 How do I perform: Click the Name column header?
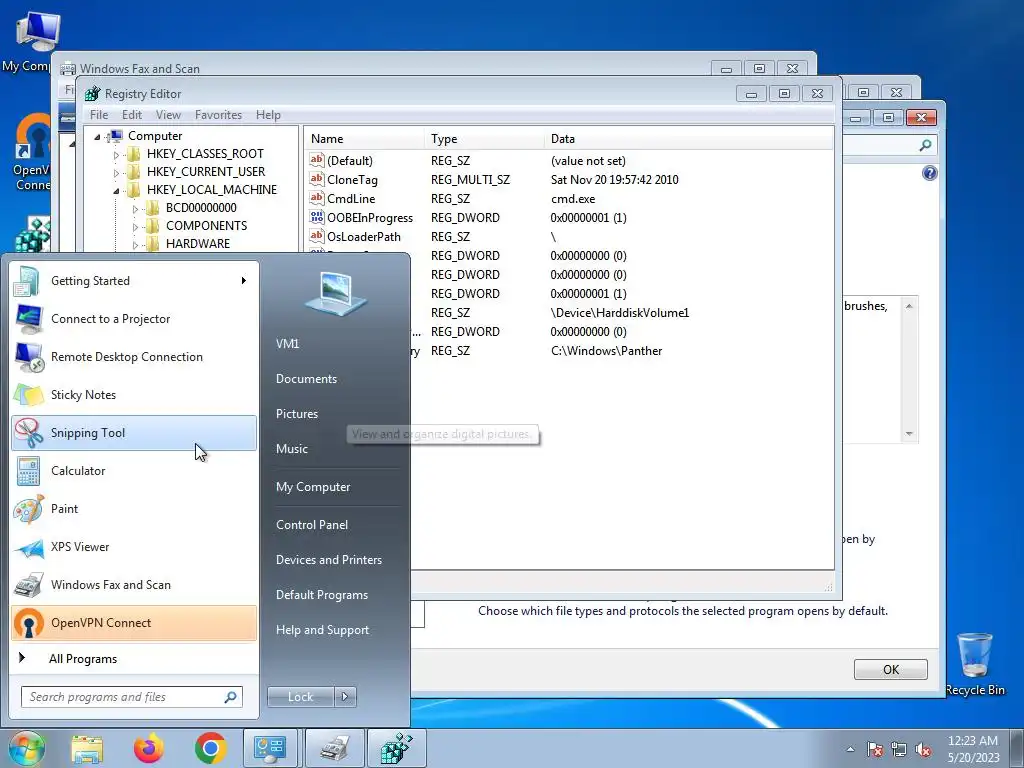364,138
